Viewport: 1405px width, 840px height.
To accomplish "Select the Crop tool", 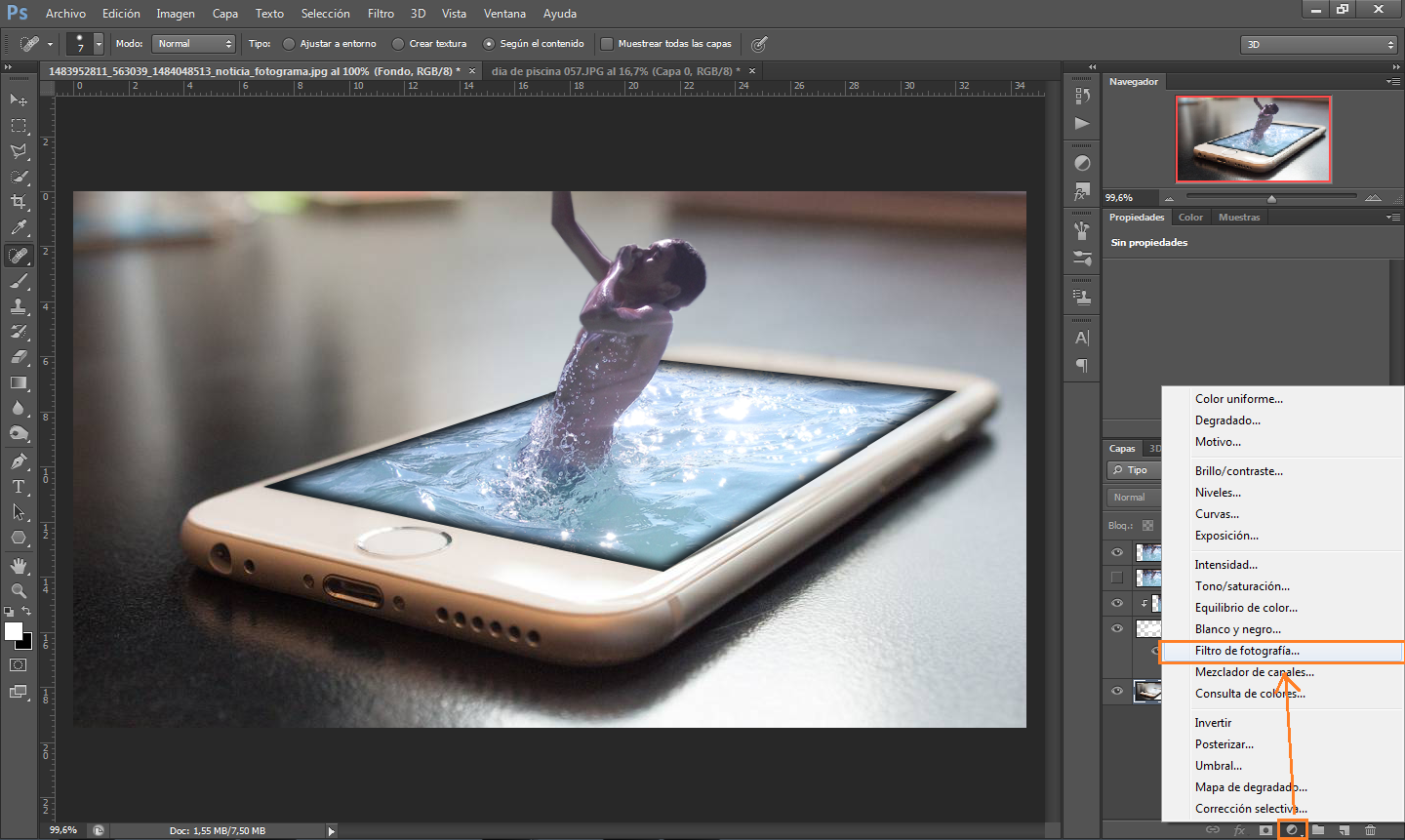I will coord(19,202).
